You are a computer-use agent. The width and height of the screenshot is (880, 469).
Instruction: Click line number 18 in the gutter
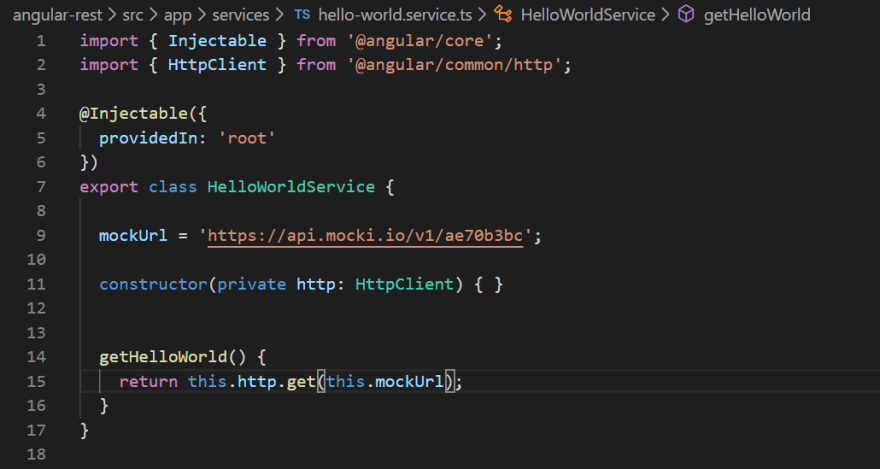click(x=36, y=454)
